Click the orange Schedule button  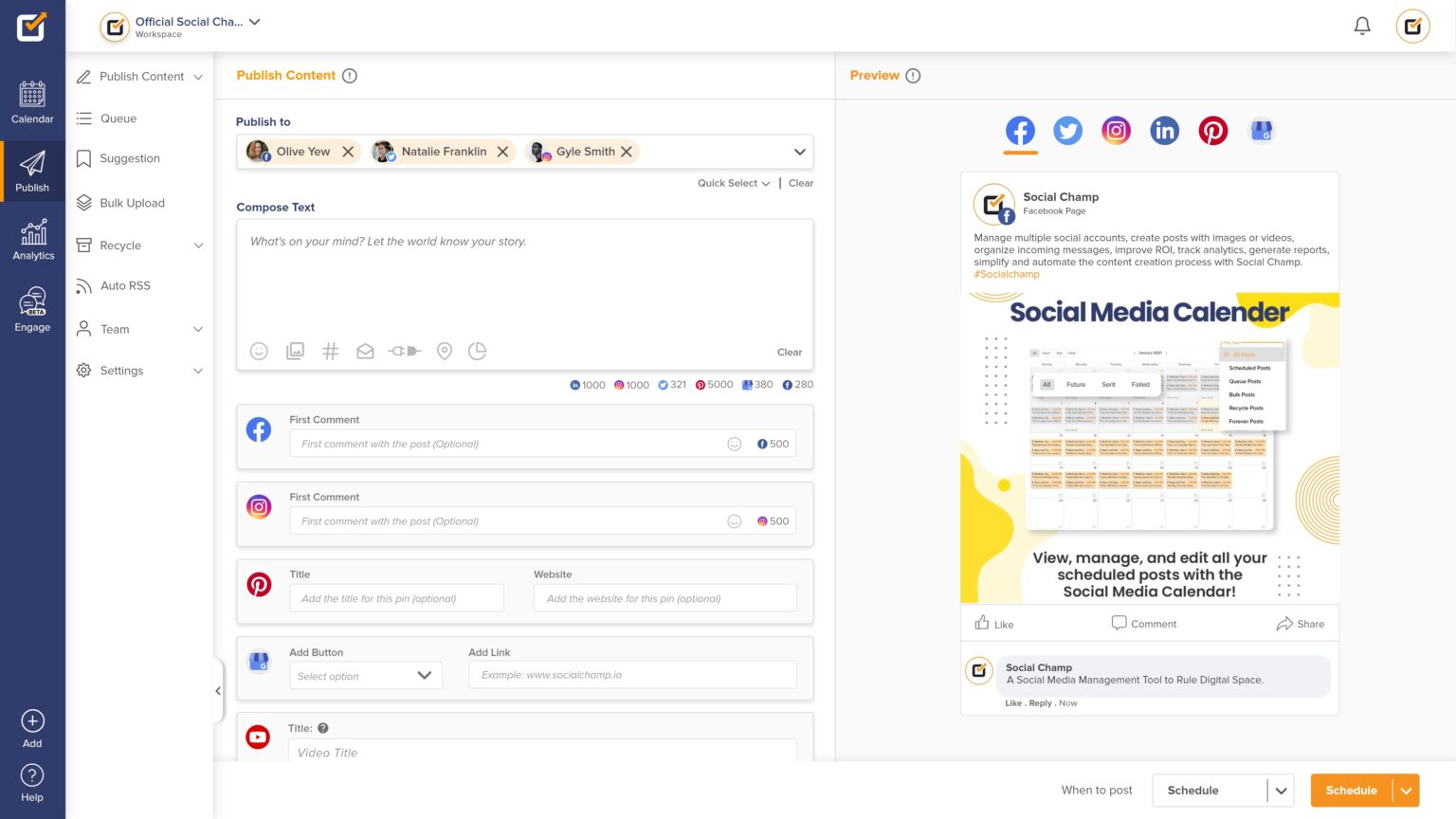(1351, 791)
